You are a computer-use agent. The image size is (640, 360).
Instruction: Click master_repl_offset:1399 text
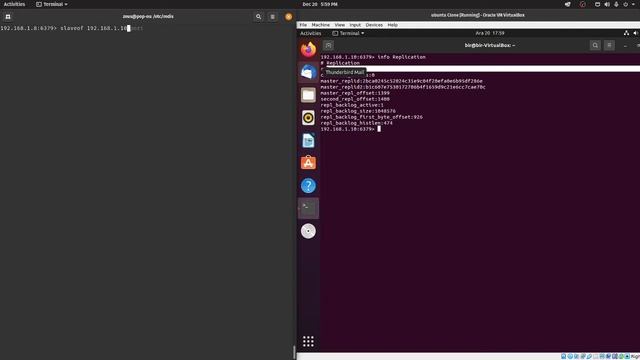click(355, 93)
